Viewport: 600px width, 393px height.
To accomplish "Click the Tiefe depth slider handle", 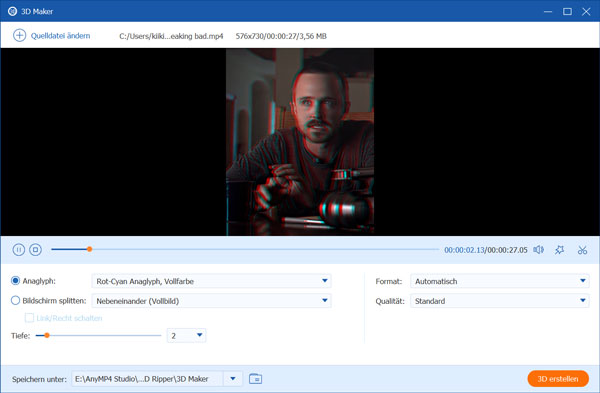I will pyautogui.click(x=47, y=336).
